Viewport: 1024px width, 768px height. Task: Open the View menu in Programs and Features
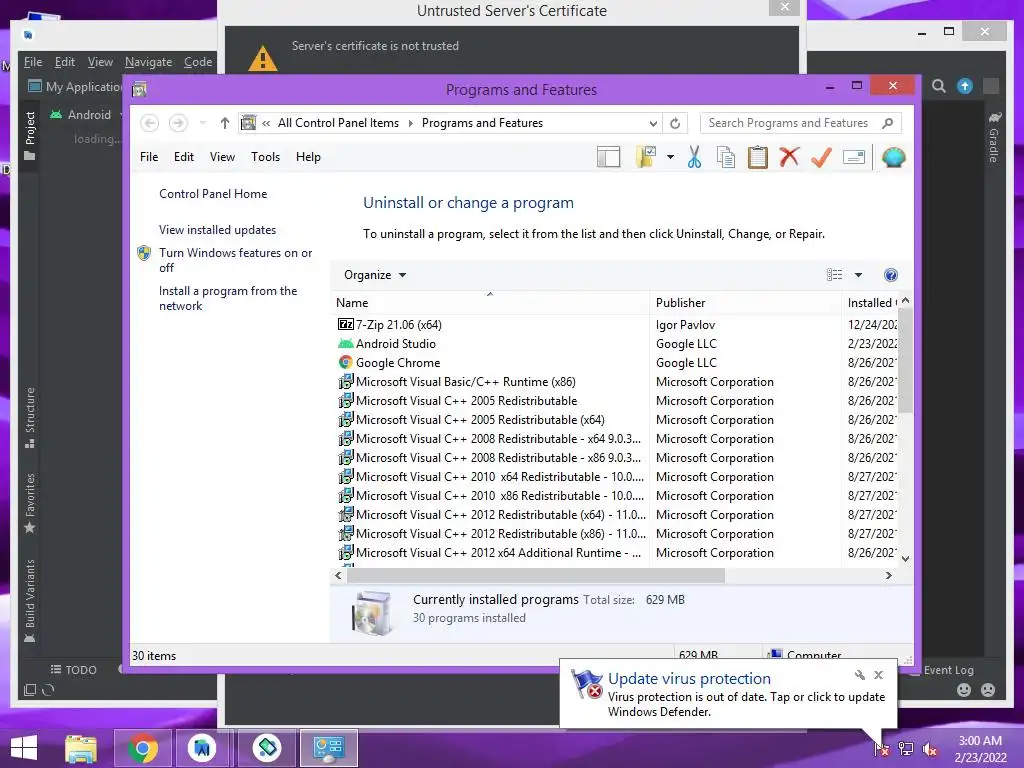pyautogui.click(x=222, y=157)
